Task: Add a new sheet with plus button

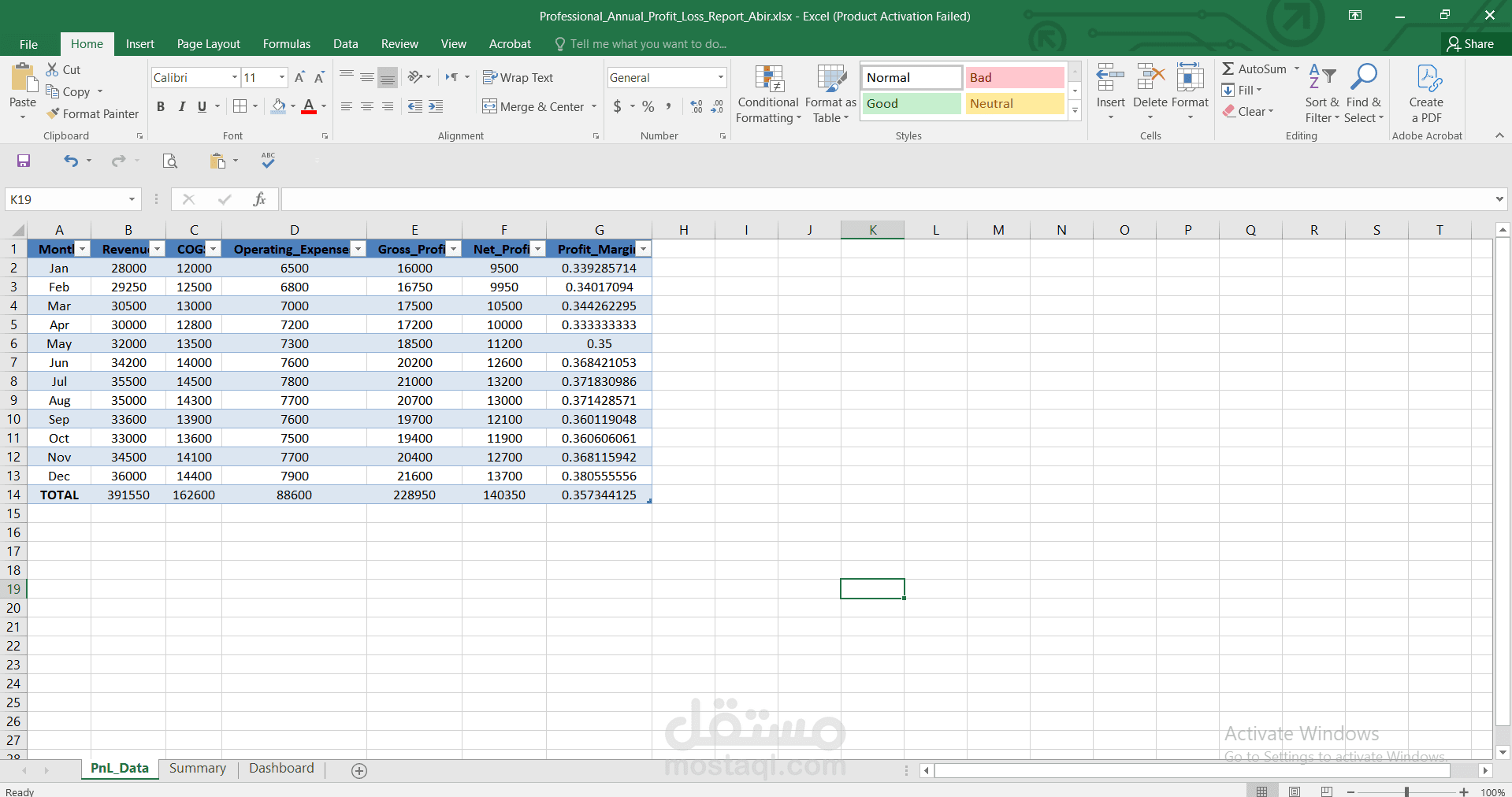Action: click(x=359, y=771)
